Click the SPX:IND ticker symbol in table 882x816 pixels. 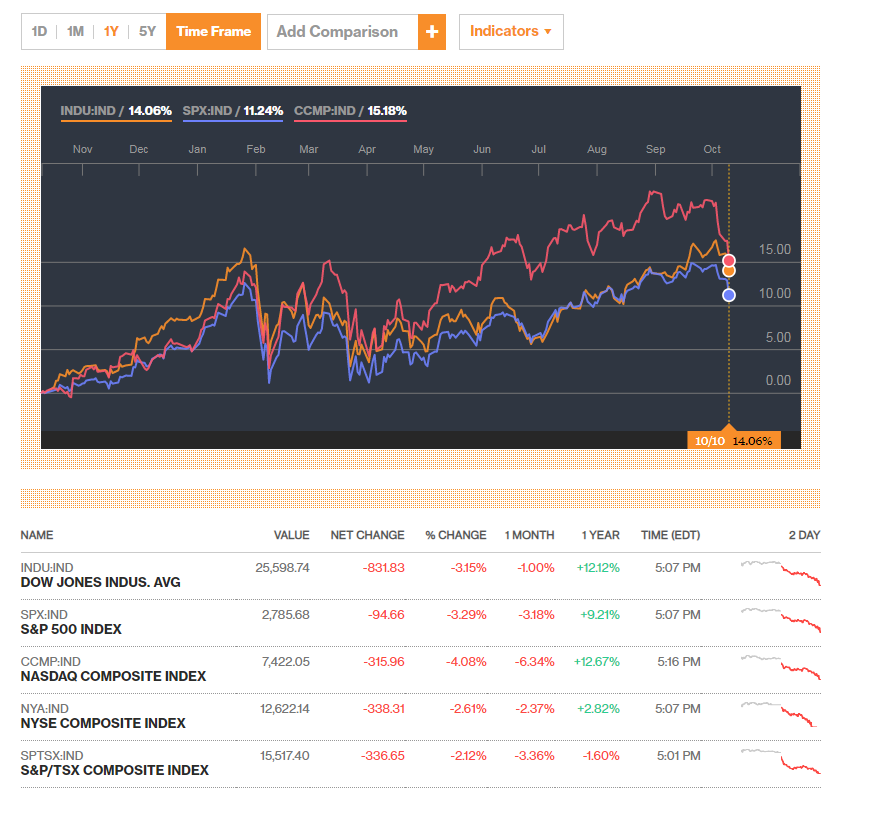coord(44,615)
